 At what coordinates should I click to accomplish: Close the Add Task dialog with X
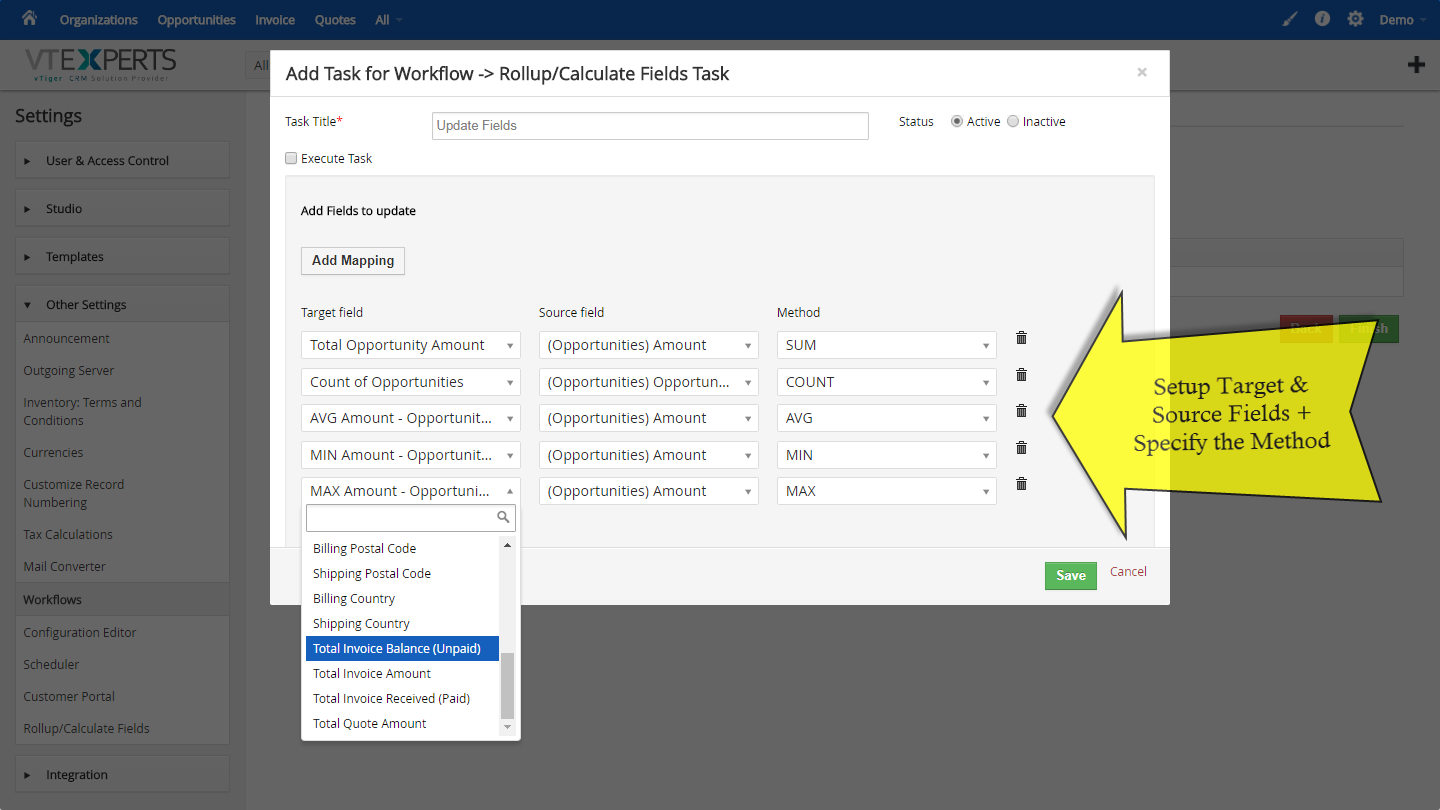coord(1142,72)
